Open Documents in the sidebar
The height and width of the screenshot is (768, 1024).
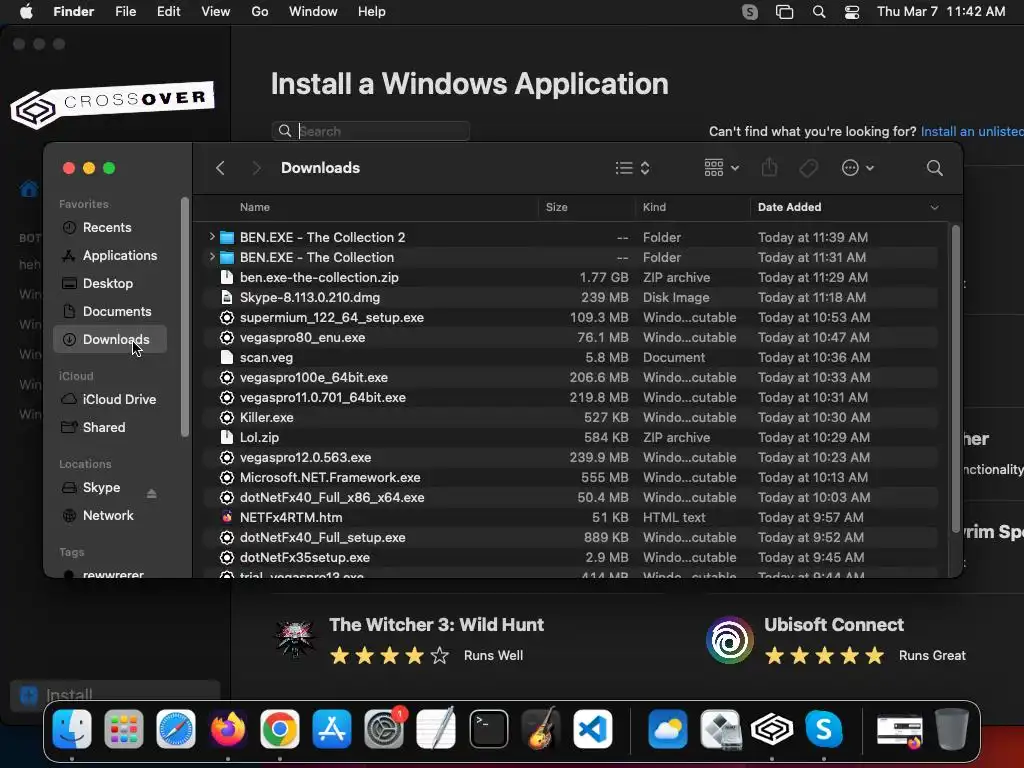coord(110,312)
